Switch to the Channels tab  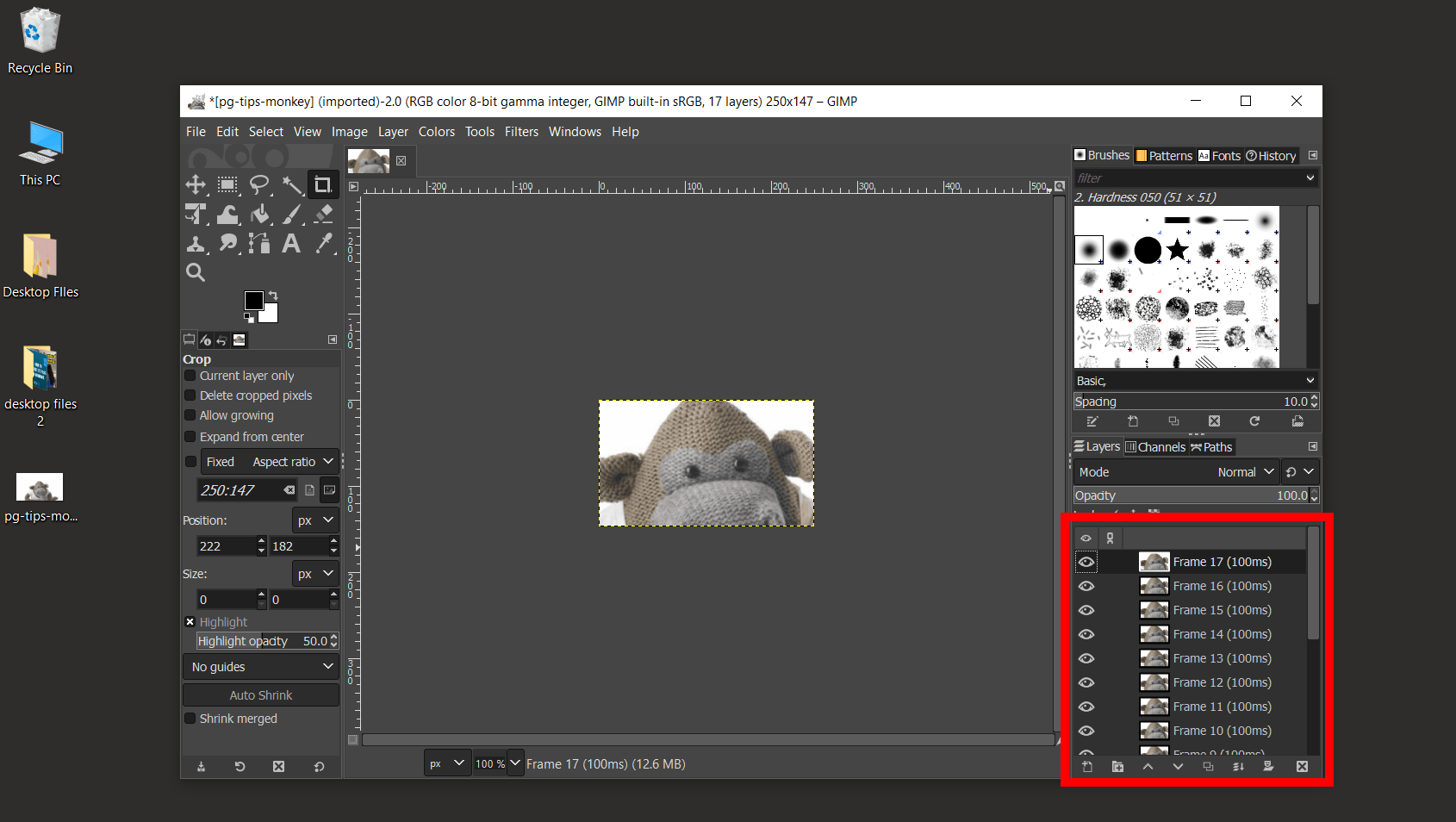click(1155, 446)
